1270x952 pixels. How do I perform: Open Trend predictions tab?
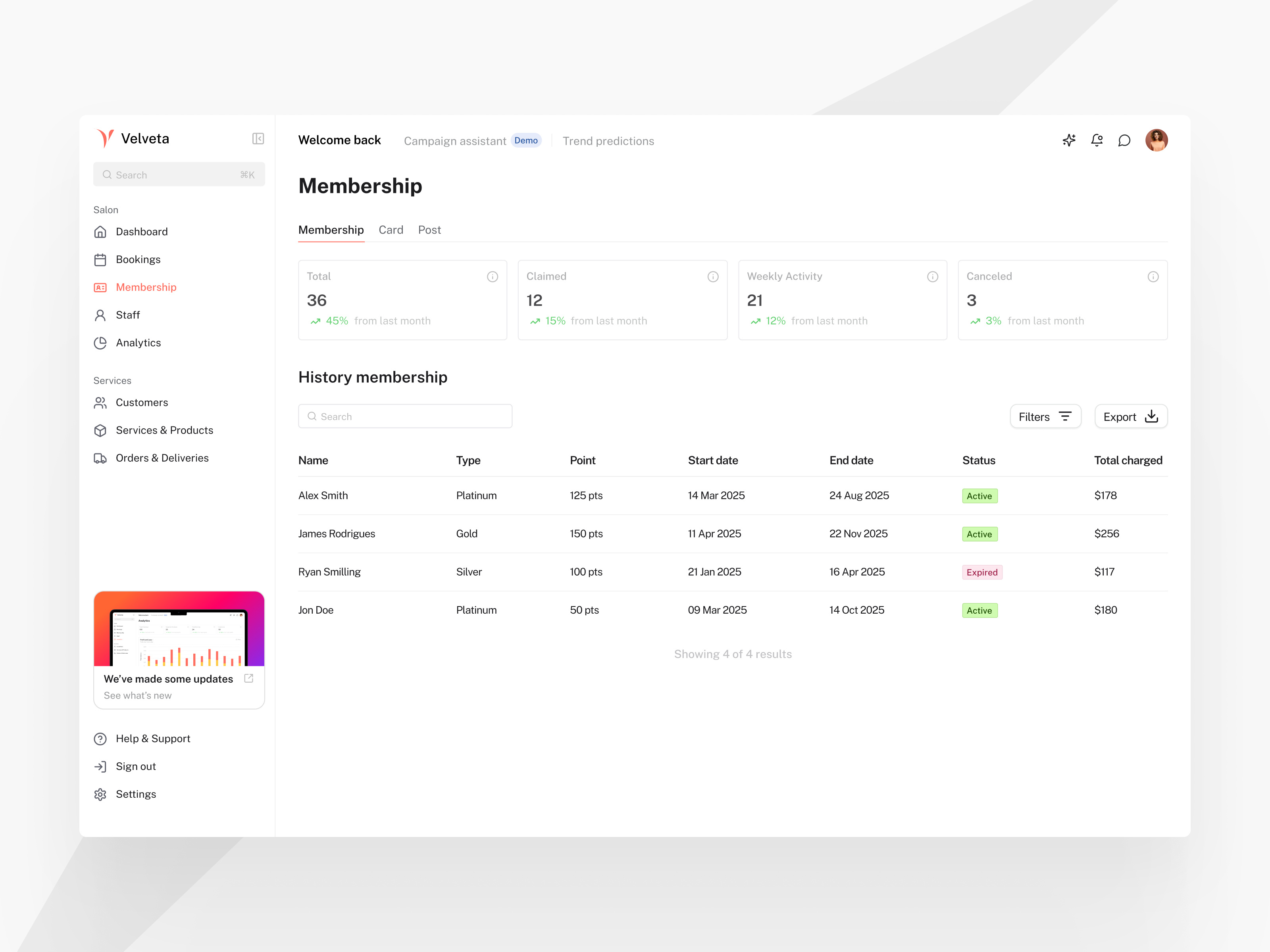608,141
